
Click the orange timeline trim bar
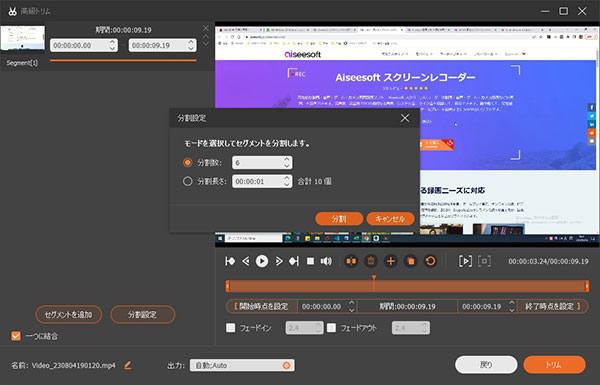point(407,286)
